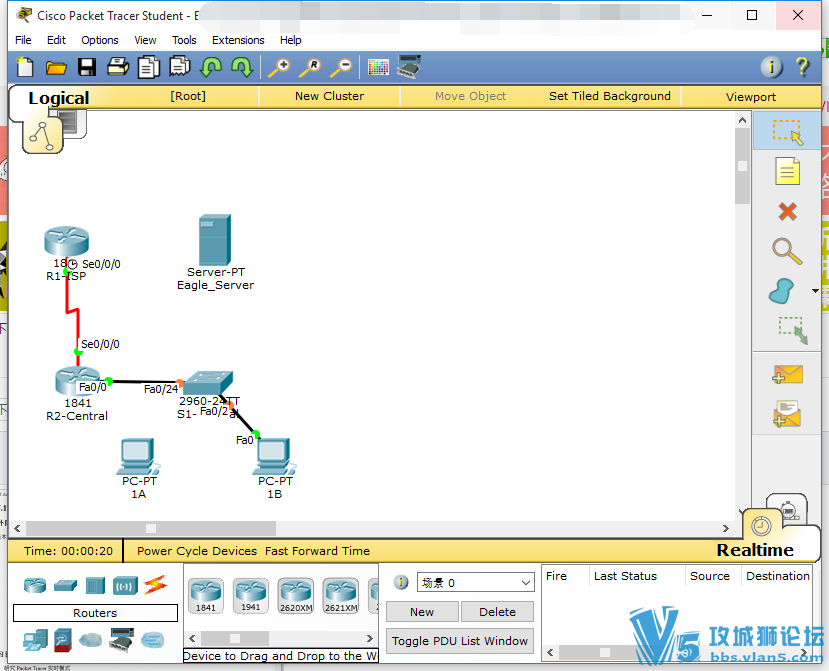829x671 pixels.
Task: Click the network information icon
Action: click(x=771, y=67)
